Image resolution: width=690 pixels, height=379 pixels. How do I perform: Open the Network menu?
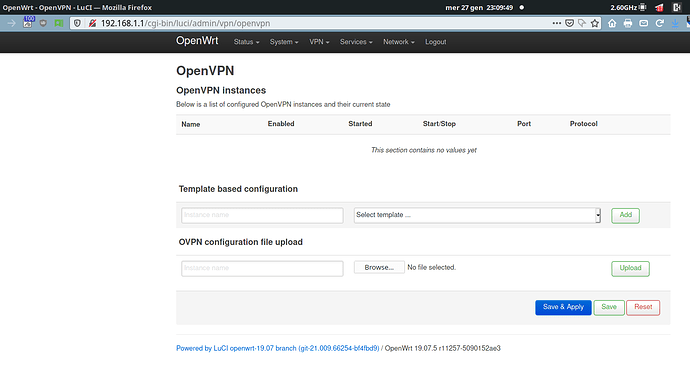399,42
